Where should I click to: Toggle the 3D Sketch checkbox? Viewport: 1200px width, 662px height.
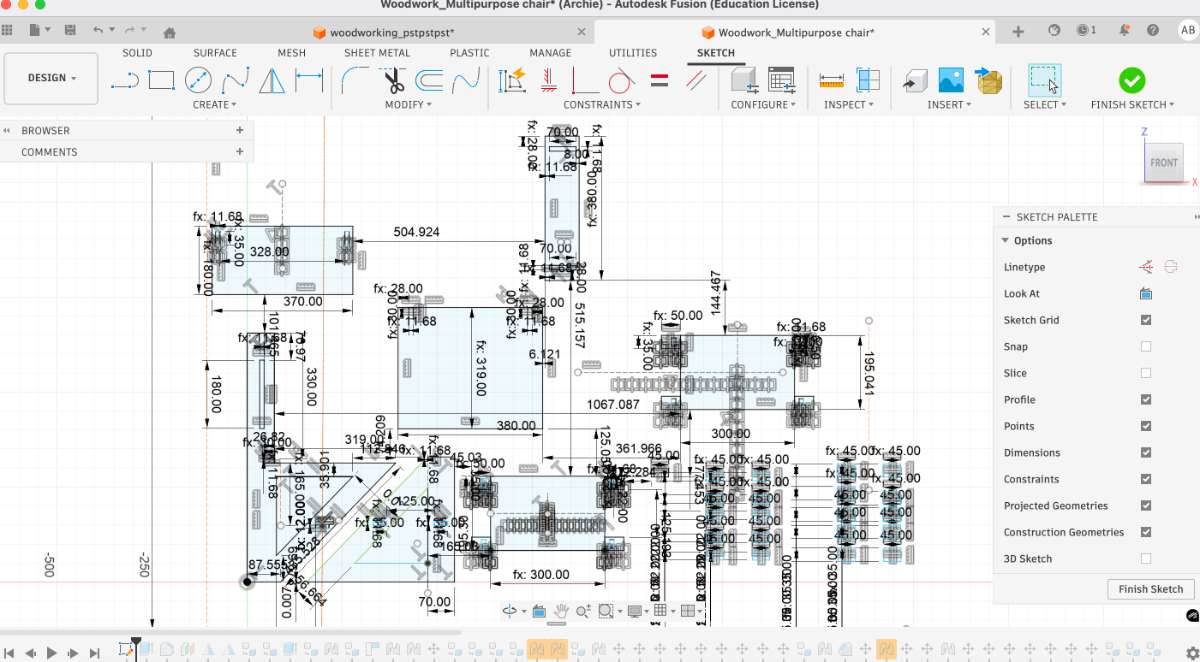click(x=1146, y=559)
